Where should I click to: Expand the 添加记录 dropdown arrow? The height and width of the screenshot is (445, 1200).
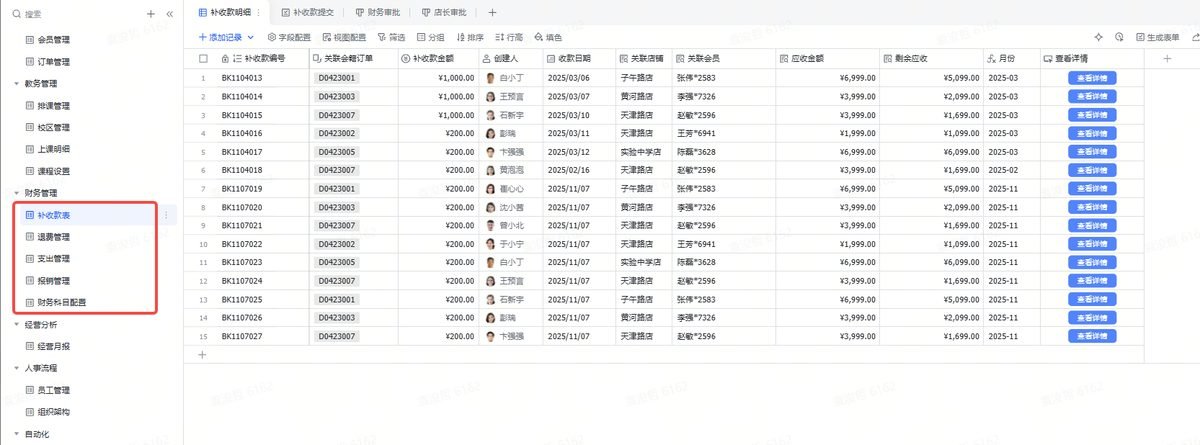[x=250, y=37]
